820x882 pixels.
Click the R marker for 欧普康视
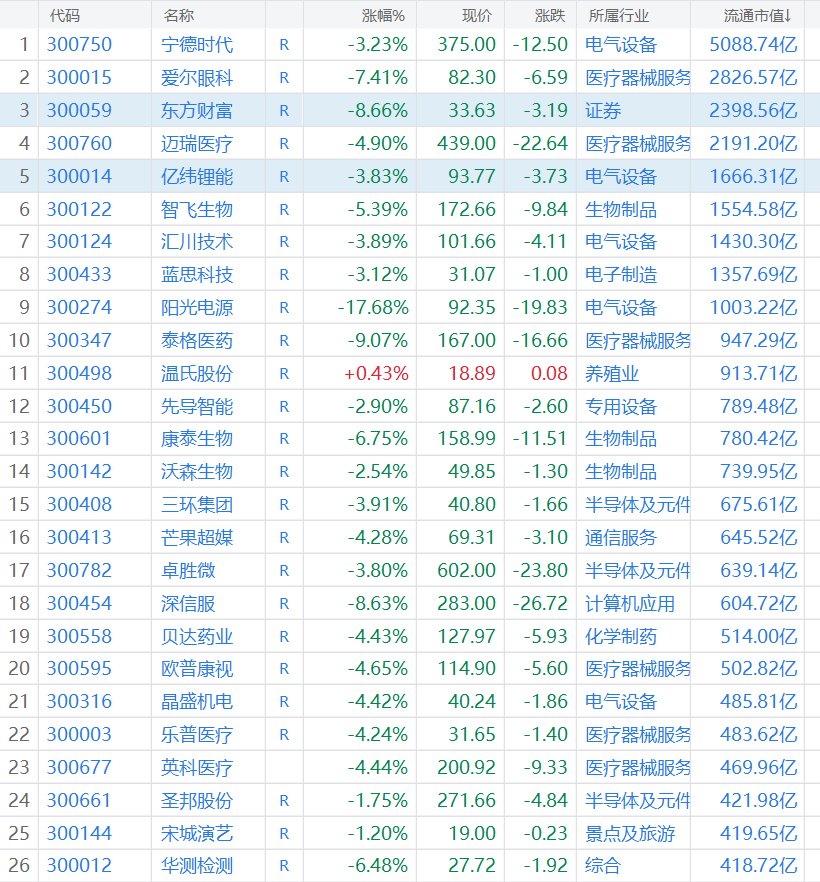click(x=284, y=669)
